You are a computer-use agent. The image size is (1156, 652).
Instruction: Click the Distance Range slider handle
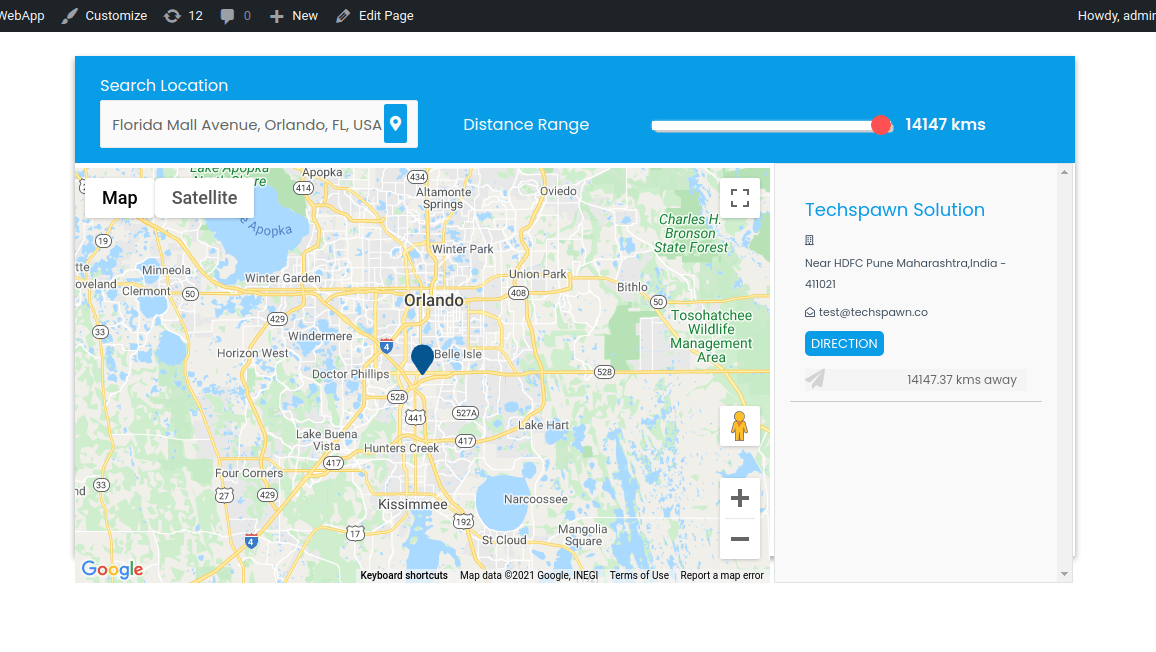tap(881, 125)
